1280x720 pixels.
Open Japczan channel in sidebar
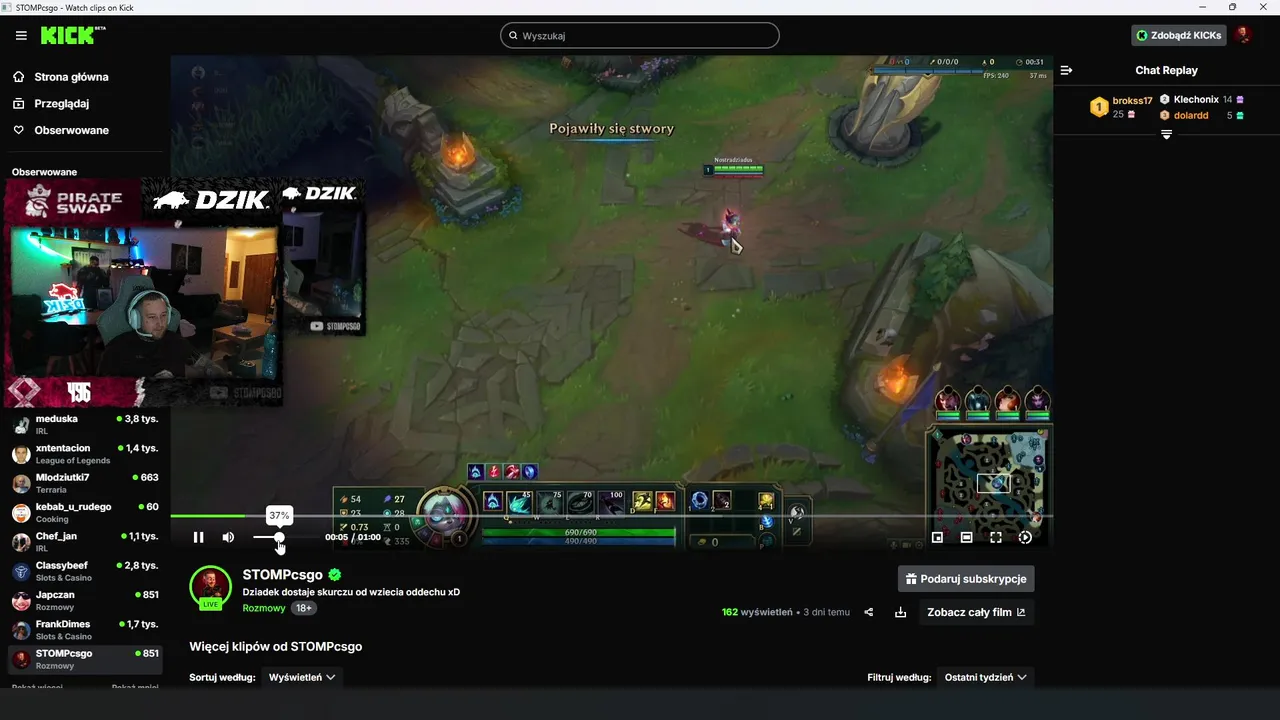pos(85,600)
